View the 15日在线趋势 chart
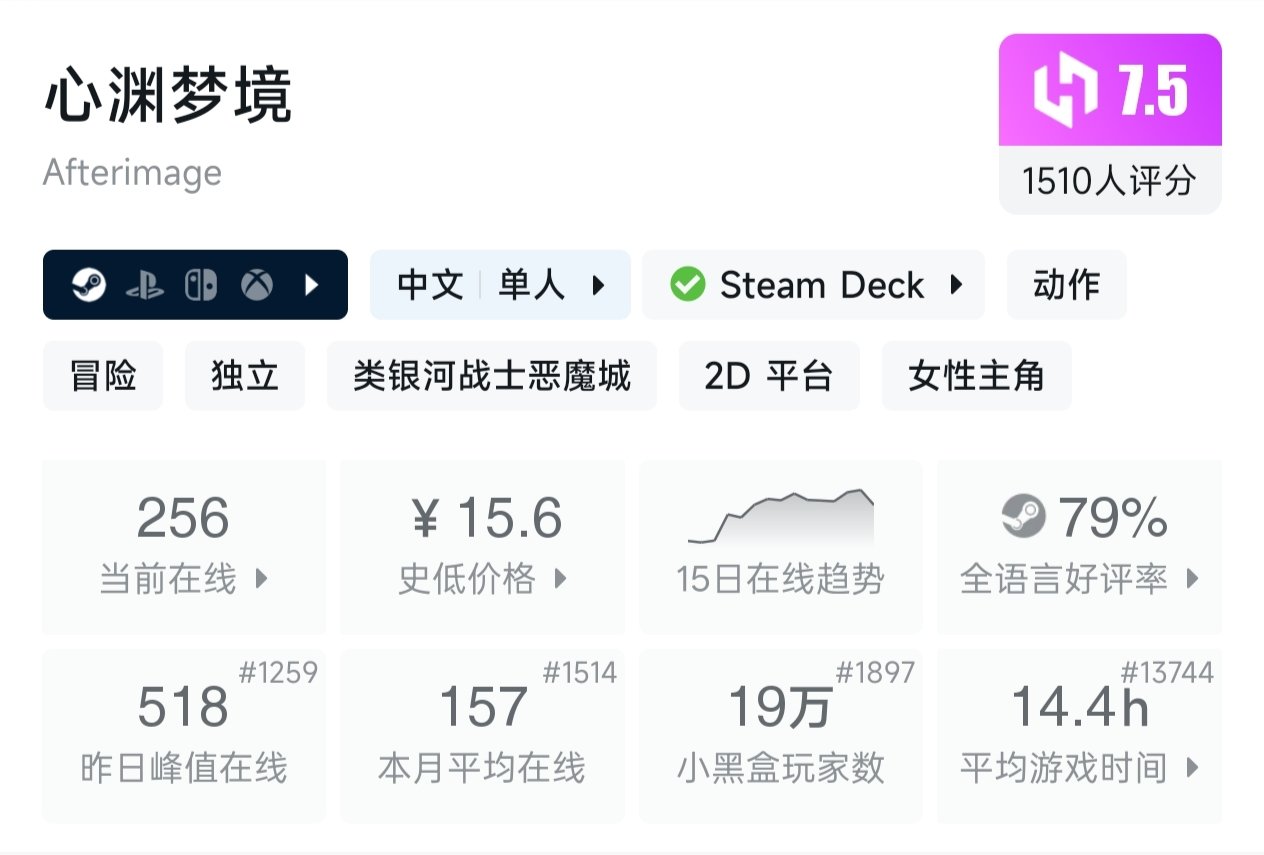 click(780, 518)
